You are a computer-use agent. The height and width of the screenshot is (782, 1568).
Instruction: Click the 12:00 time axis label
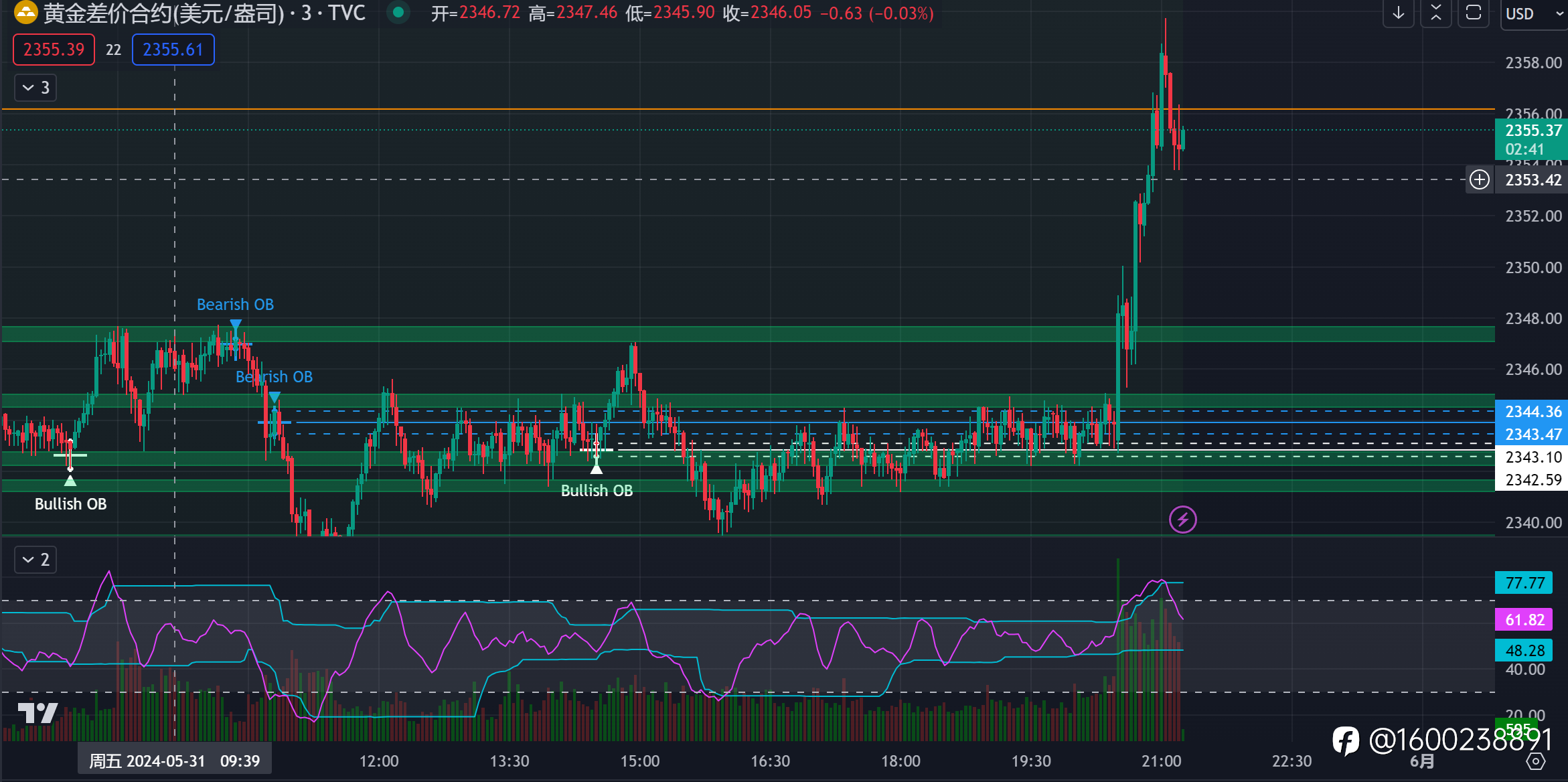pyautogui.click(x=379, y=761)
